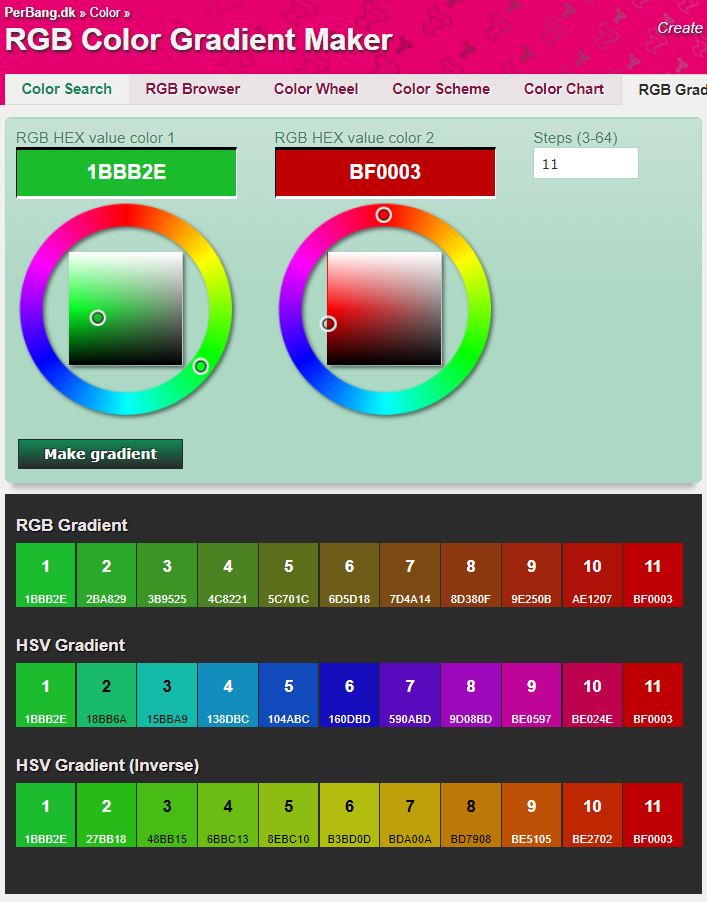Go to the Color Scheme tab
707x902 pixels.
441,89
